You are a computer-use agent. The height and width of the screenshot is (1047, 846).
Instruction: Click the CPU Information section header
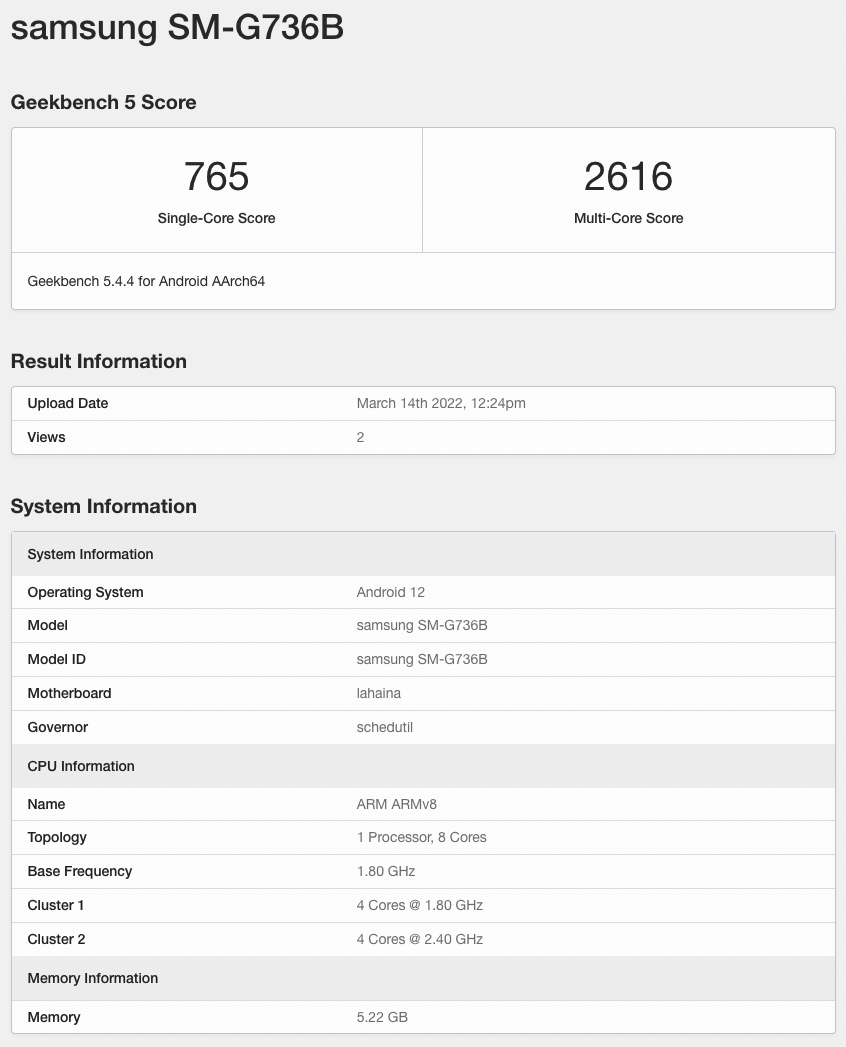80,766
